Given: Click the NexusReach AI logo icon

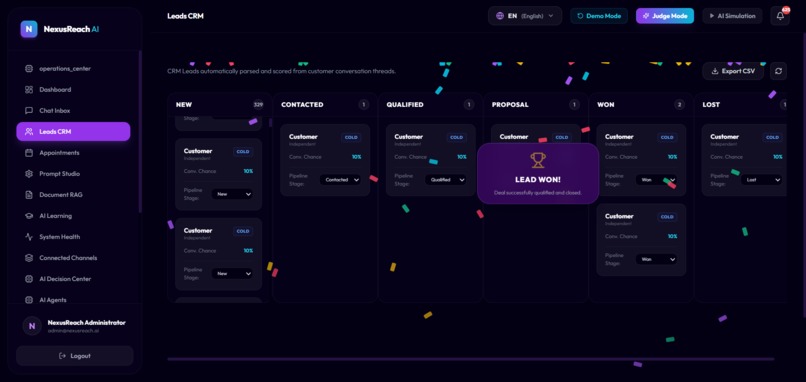Looking at the screenshot, I should pos(29,29).
